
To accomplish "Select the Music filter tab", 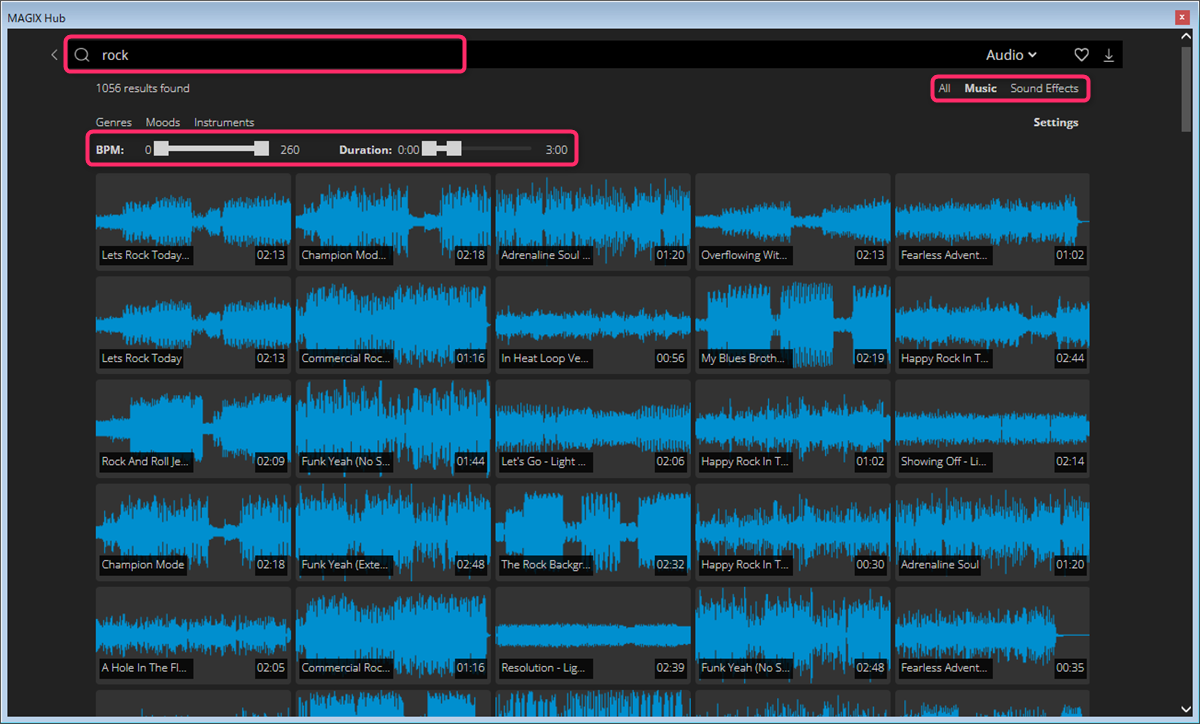I will (x=980, y=88).
